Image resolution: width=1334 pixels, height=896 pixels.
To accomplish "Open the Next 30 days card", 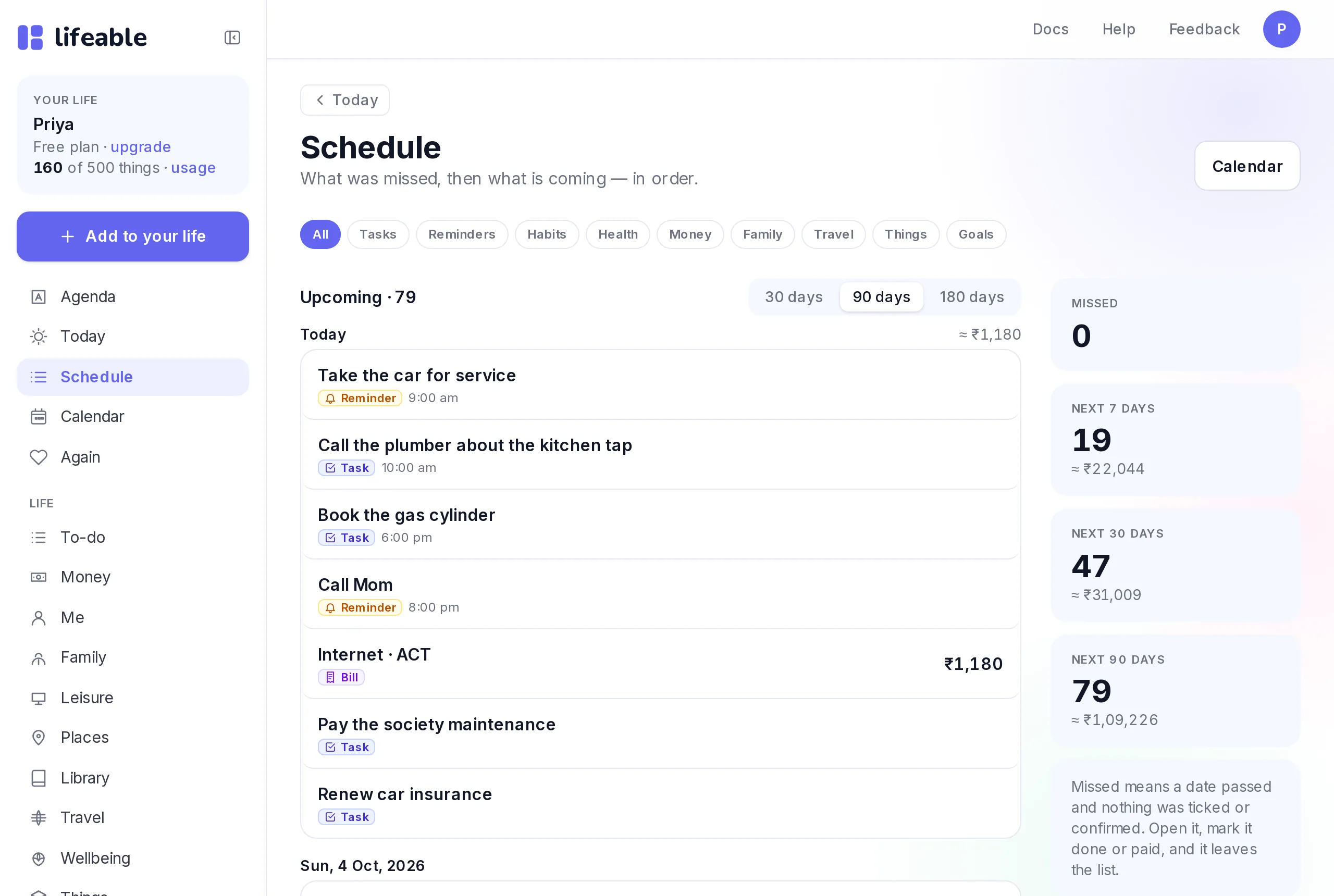I will (1175, 566).
